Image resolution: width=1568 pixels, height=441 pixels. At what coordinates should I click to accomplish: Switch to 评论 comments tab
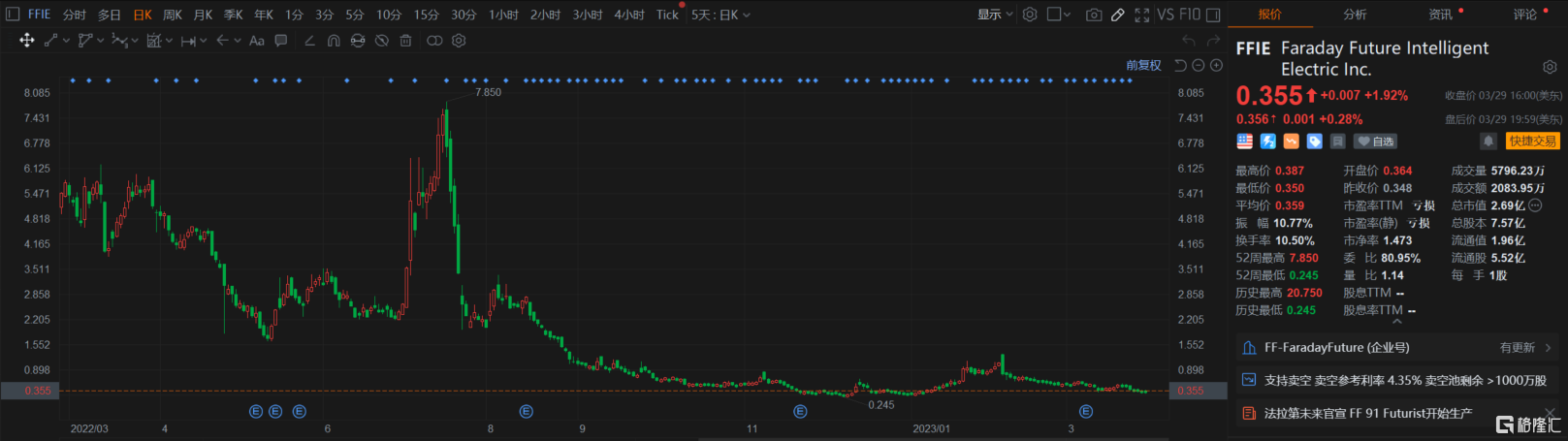[1525, 15]
